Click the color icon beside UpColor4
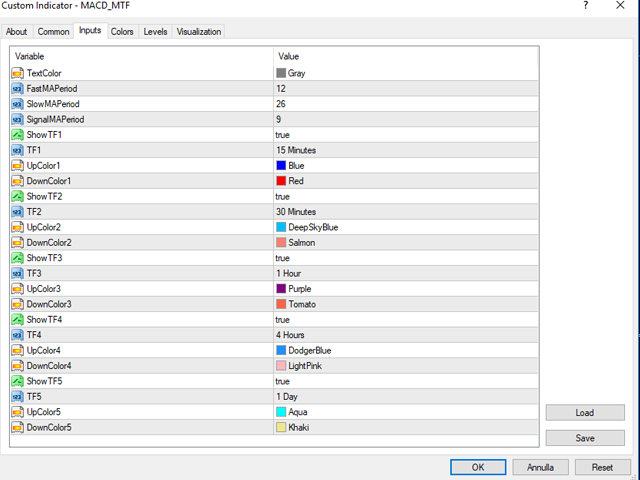640x480 pixels. [x=18, y=351]
